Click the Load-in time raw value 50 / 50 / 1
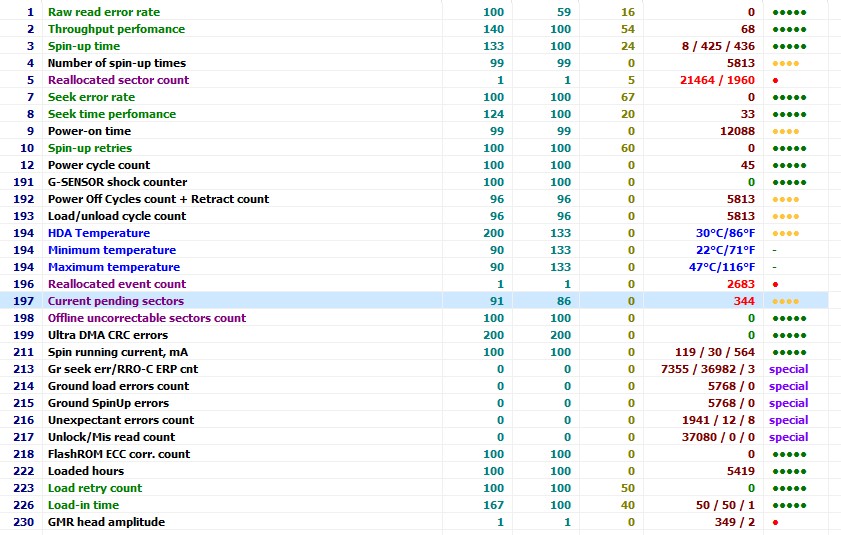The width and height of the screenshot is (841, 535). [x=725, y=505]
